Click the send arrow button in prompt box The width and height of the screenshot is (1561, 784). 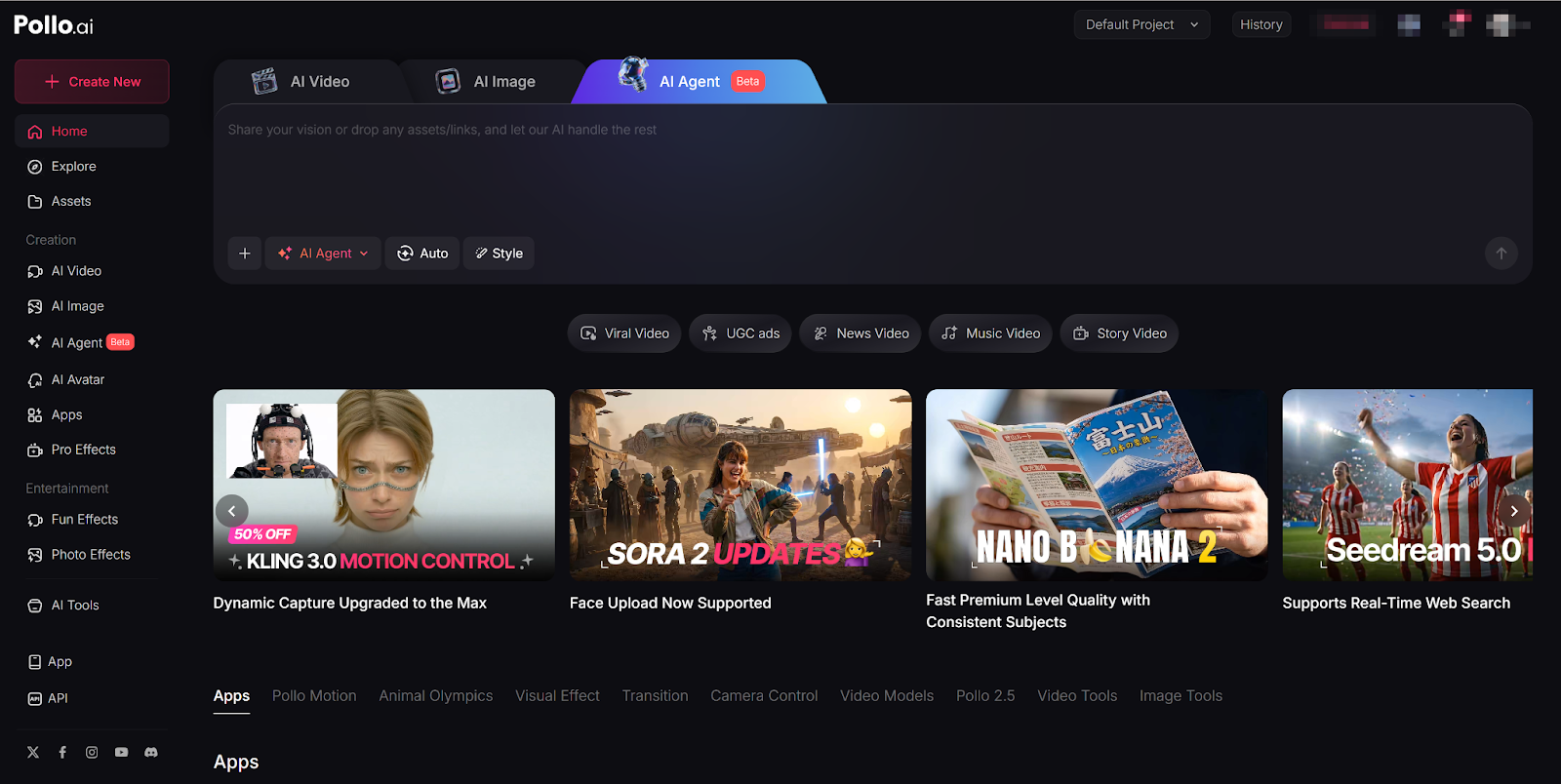pyautogui.click(x=1501, y=254)
